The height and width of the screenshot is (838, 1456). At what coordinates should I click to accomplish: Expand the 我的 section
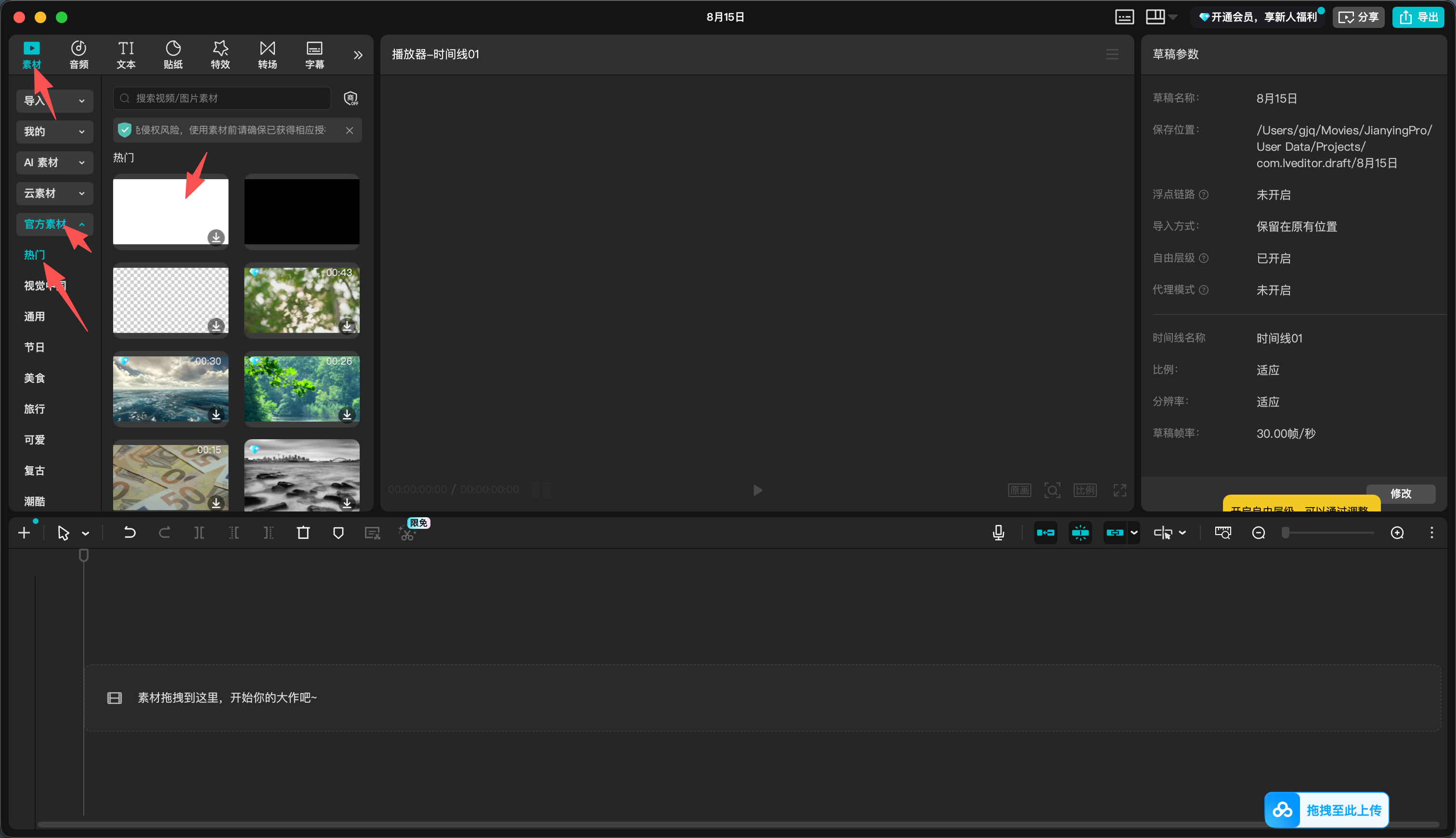pyautogui.click(x=55, y=132)
